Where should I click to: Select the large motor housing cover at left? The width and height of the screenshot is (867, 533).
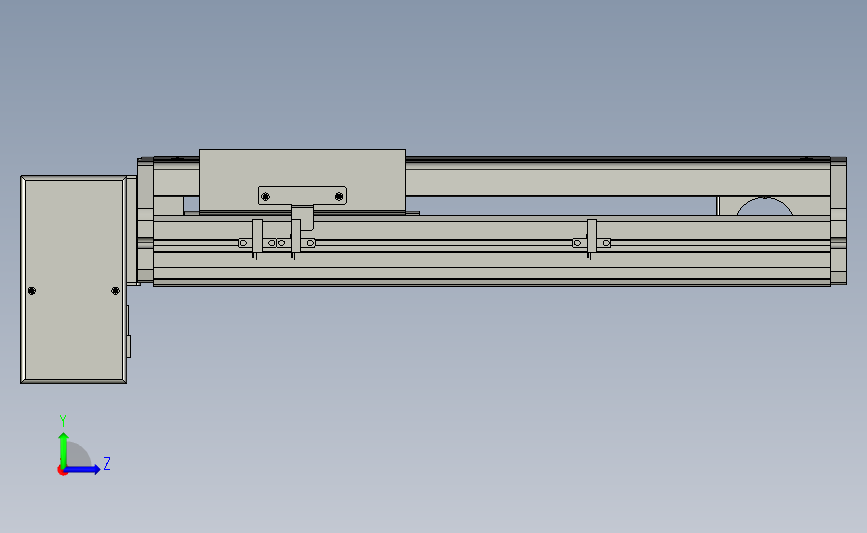pos(74,280)
